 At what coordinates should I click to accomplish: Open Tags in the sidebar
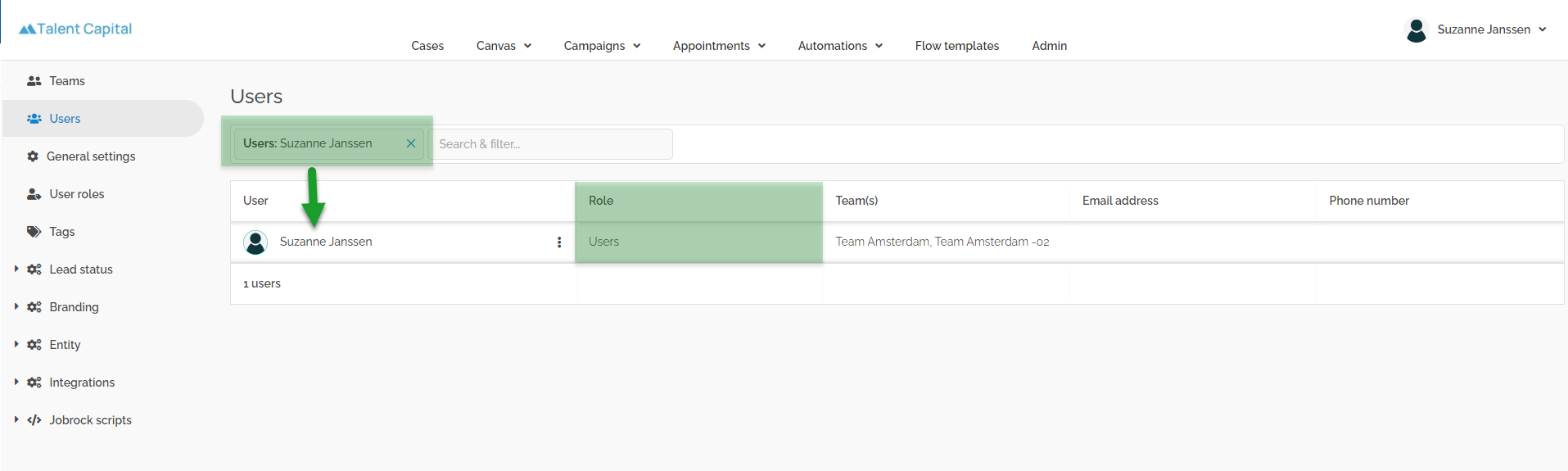click(62, 232)
